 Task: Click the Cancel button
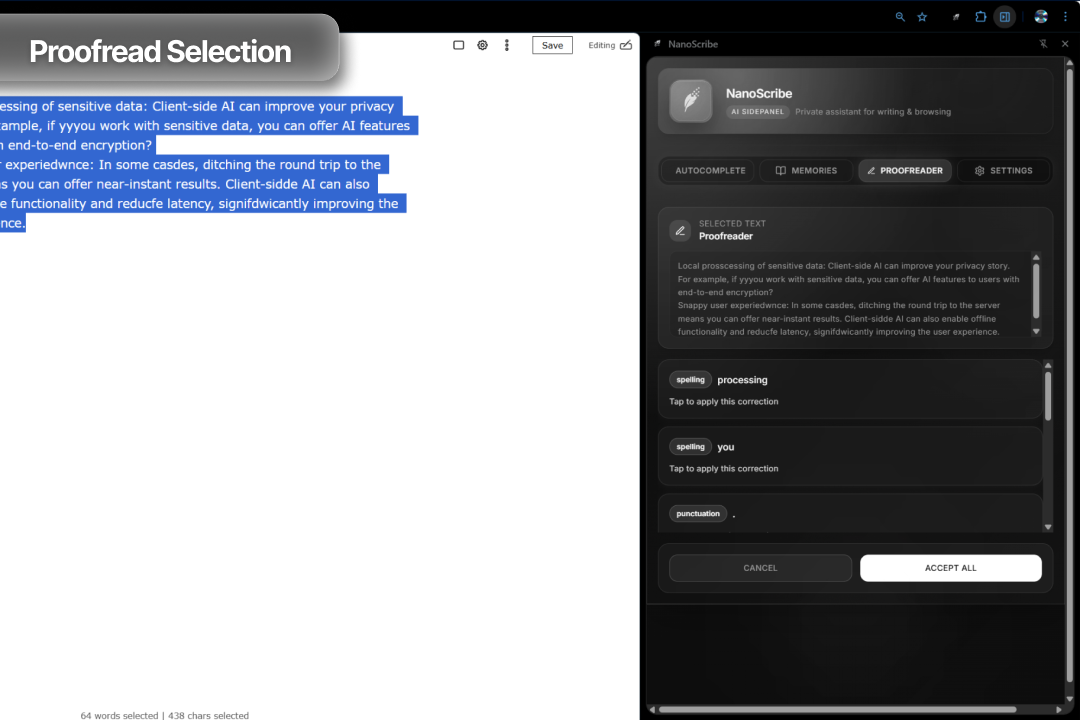(x=760, y=568)
